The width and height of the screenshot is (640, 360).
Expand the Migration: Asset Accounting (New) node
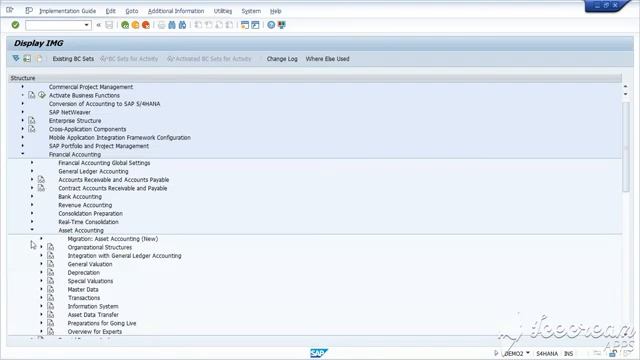pos(41,238)
